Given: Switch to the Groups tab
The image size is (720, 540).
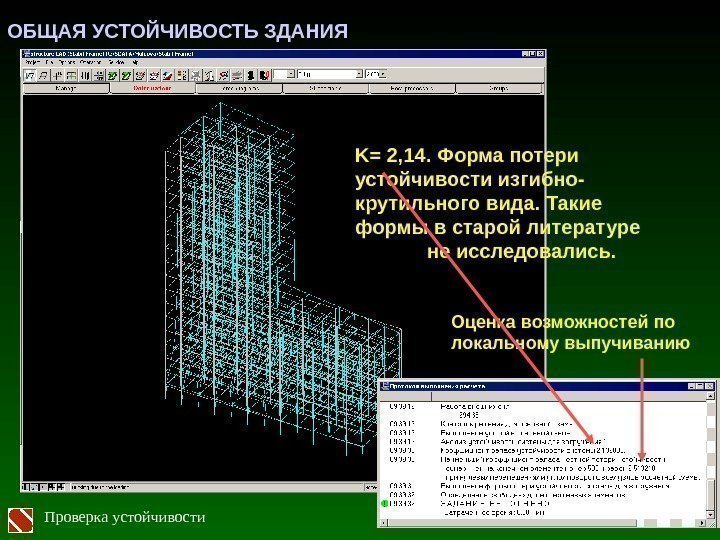Looking at the screenshot, I should pyautogui.click(x=500, y=88).
